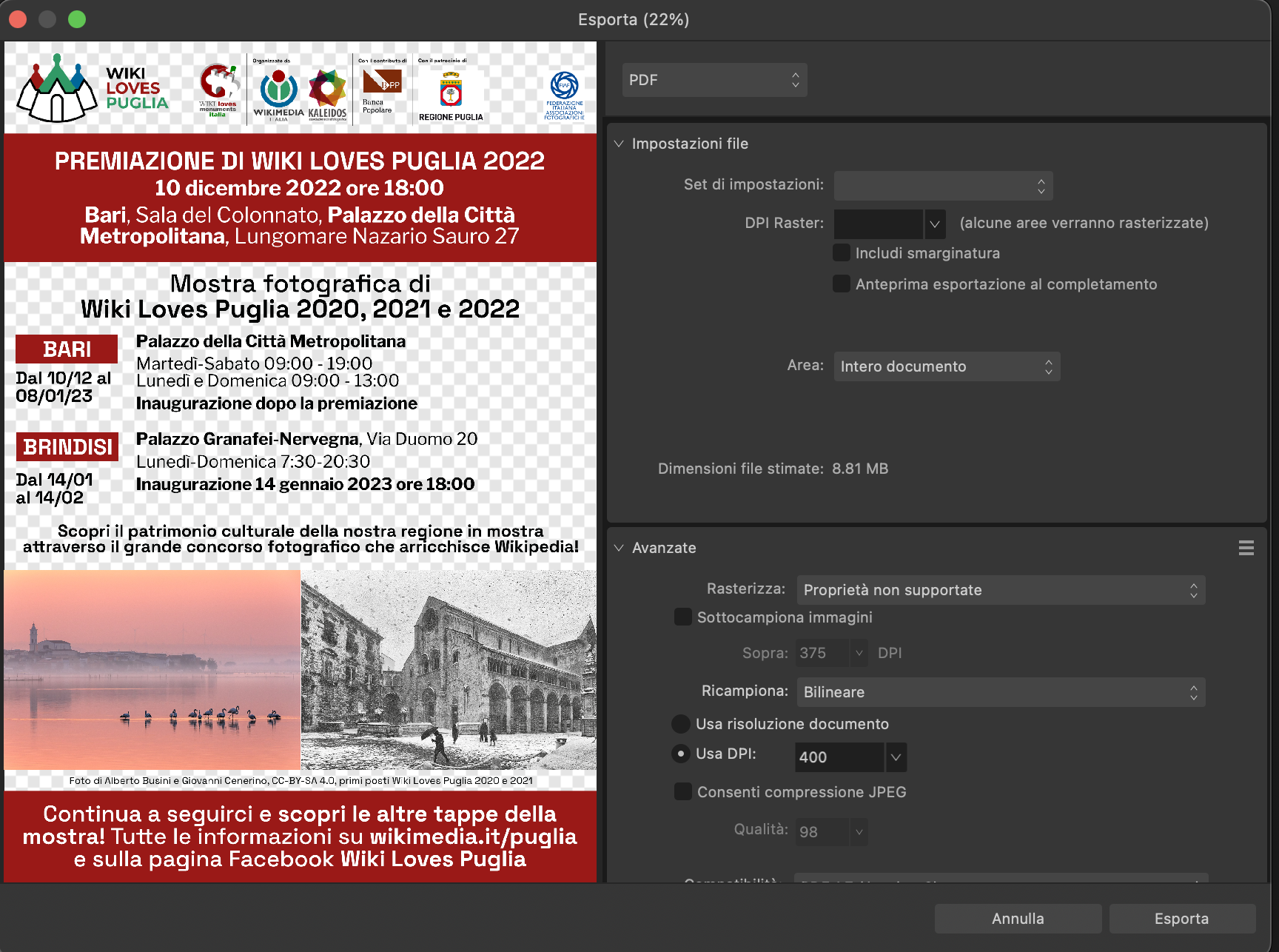
Task: Expand the DPI Raster dropdown arrow
Action: pos(935,224)
